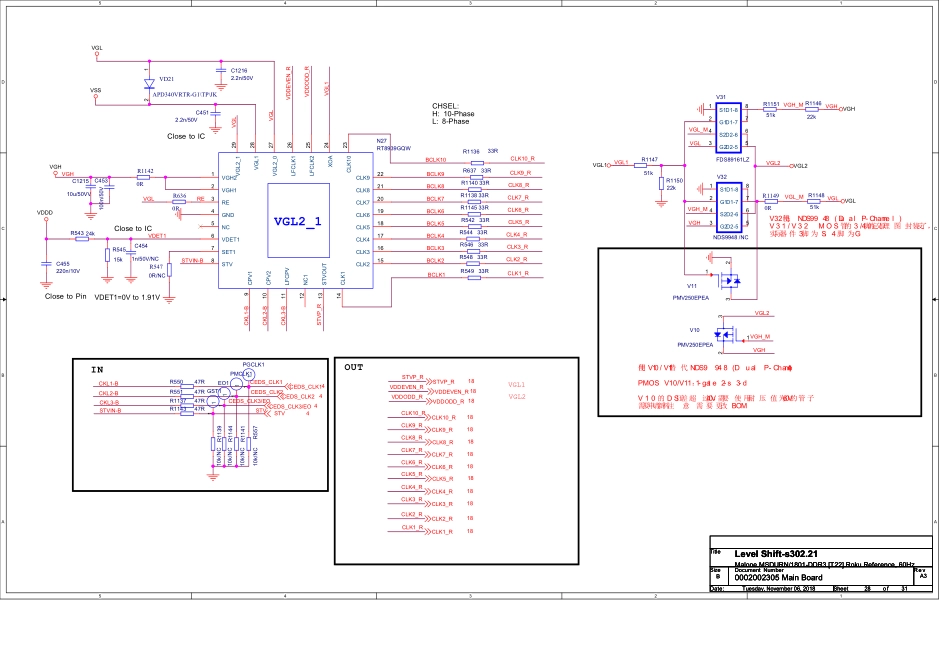Click the VGL2_1 chip center label
Screen dimensions: 950x672
click(297, 222)
